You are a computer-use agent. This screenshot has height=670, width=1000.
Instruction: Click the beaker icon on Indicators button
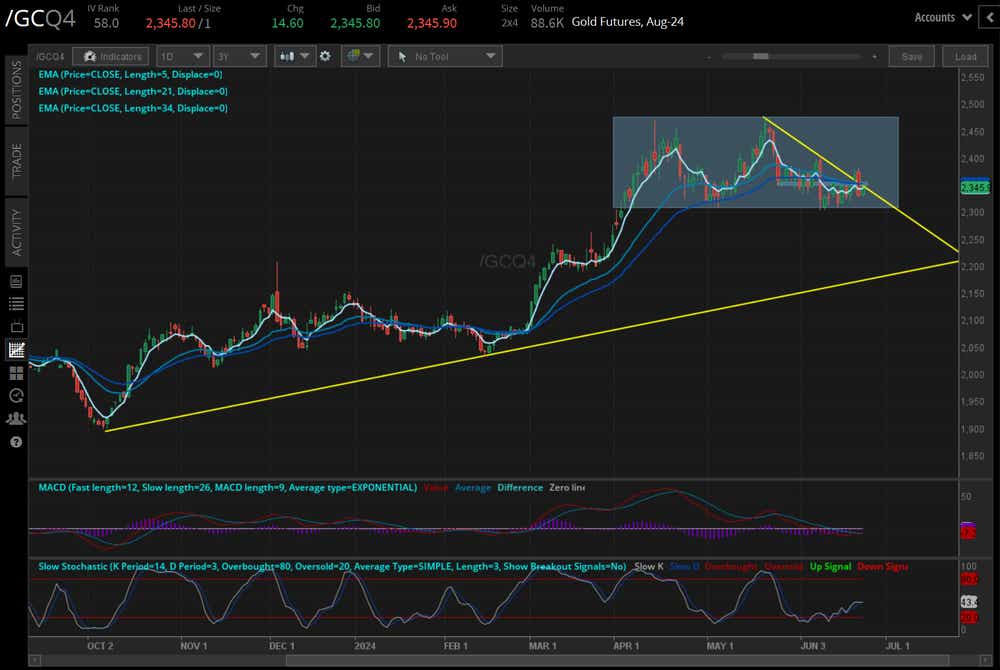pyautogui.click(x=89, y=57)
